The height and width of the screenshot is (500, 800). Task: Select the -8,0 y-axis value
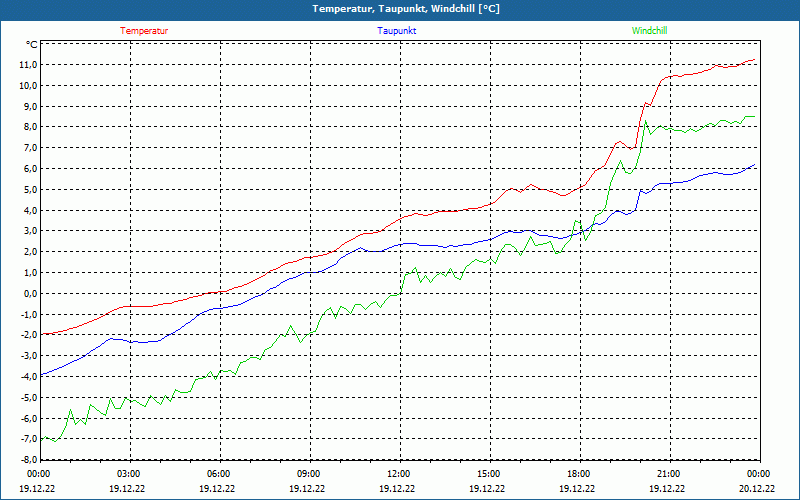28,460
